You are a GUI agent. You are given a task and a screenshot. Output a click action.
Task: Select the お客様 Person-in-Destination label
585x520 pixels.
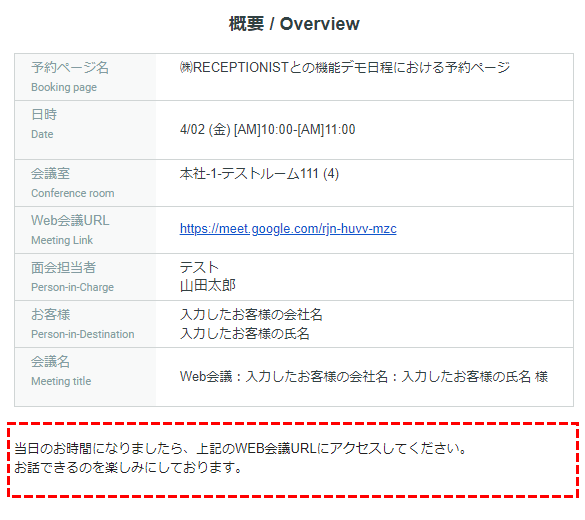pos(82,324)
